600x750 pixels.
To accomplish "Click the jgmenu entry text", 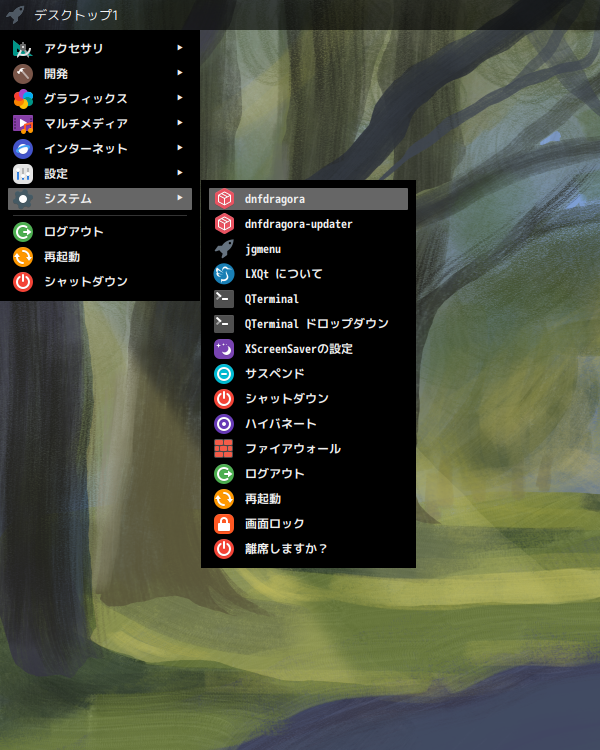I will coord(263,250).
